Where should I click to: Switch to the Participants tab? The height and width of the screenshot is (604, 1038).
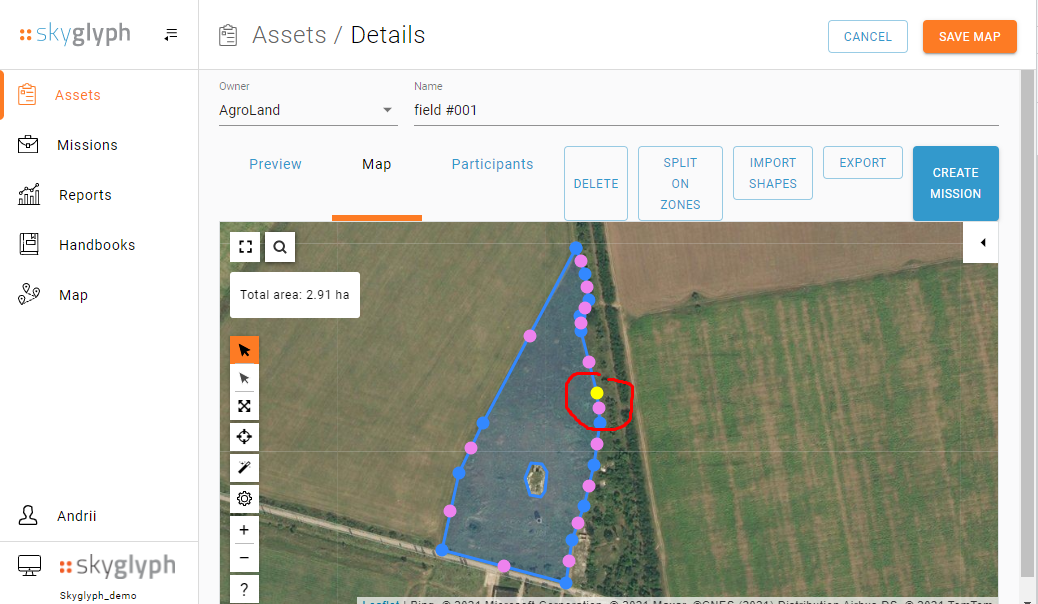[492, 164]
